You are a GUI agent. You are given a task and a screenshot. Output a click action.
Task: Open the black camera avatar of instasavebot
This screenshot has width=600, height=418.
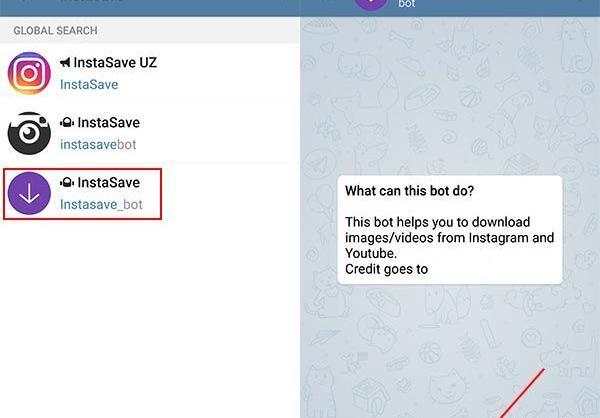click(x=29, y=133)
